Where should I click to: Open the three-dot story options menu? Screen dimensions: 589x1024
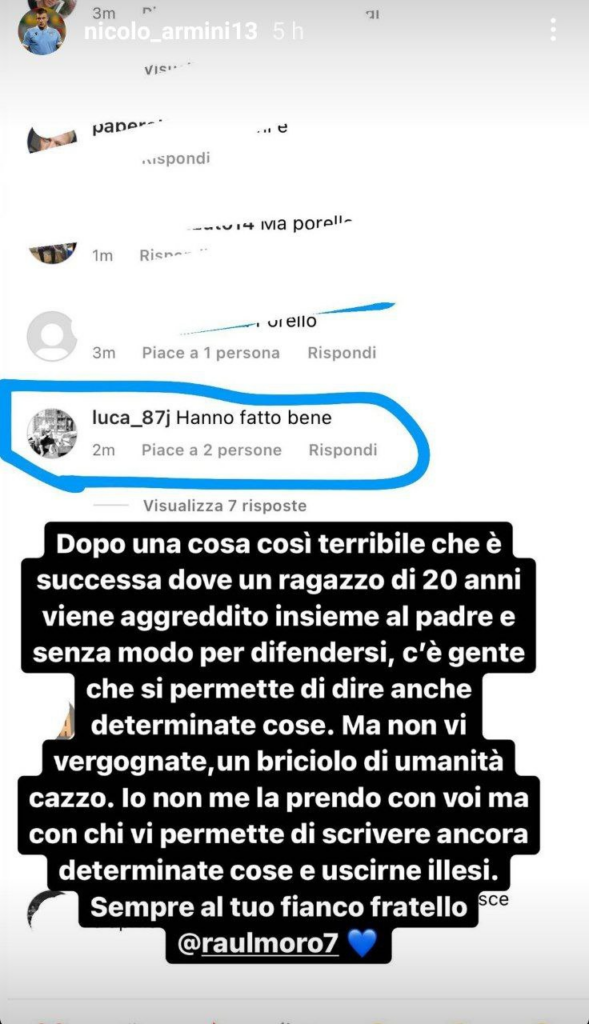point(553,30)
